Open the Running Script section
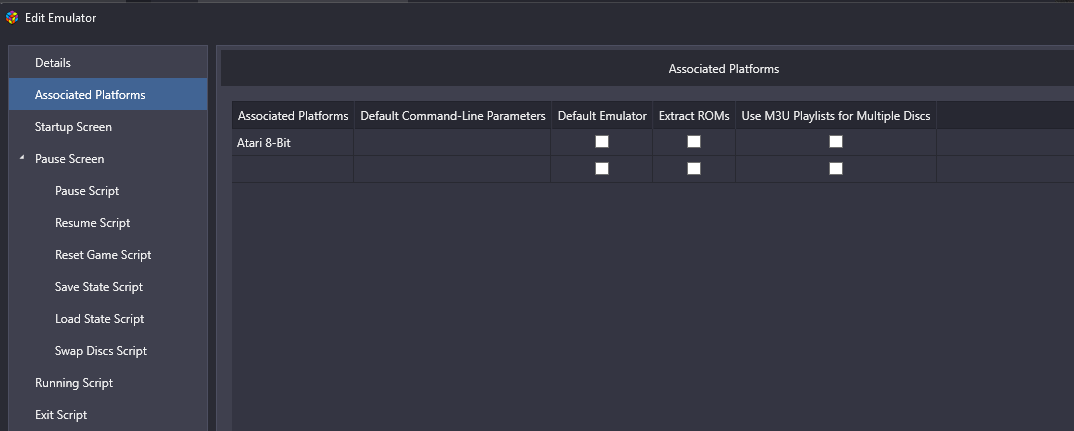The height and width of the screenshot is (431, 1074). click(108, 382)
